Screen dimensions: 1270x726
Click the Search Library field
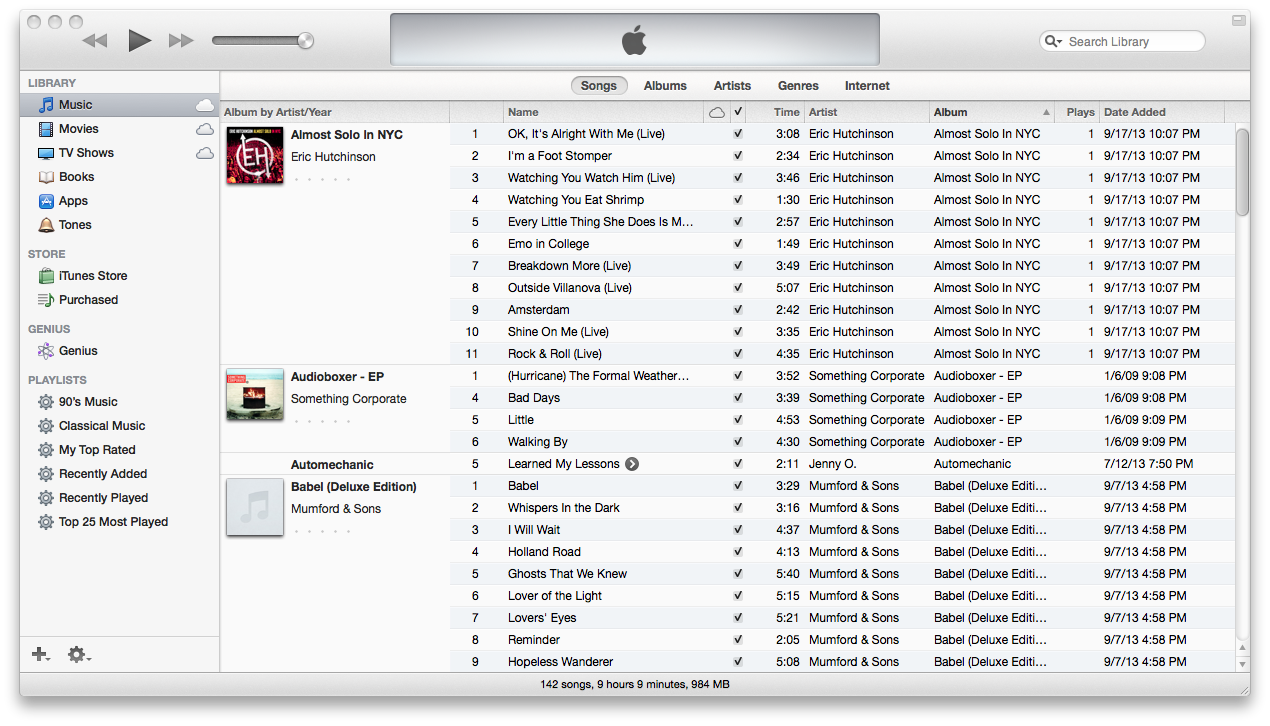point(1122,41)
